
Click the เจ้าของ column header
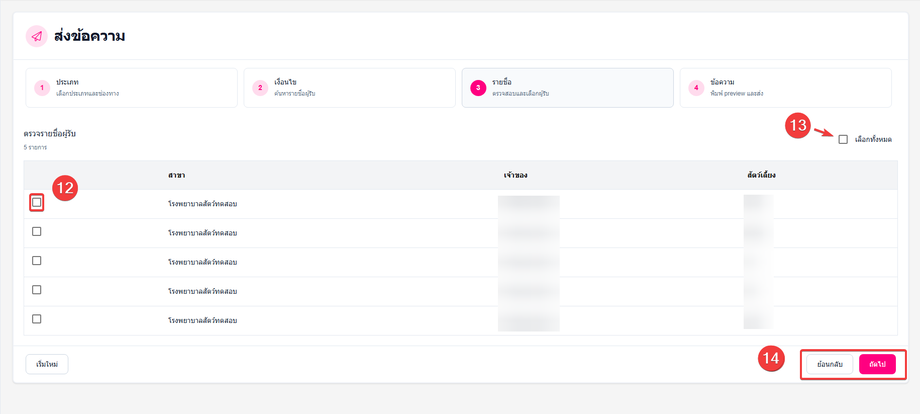pos(515,175)
